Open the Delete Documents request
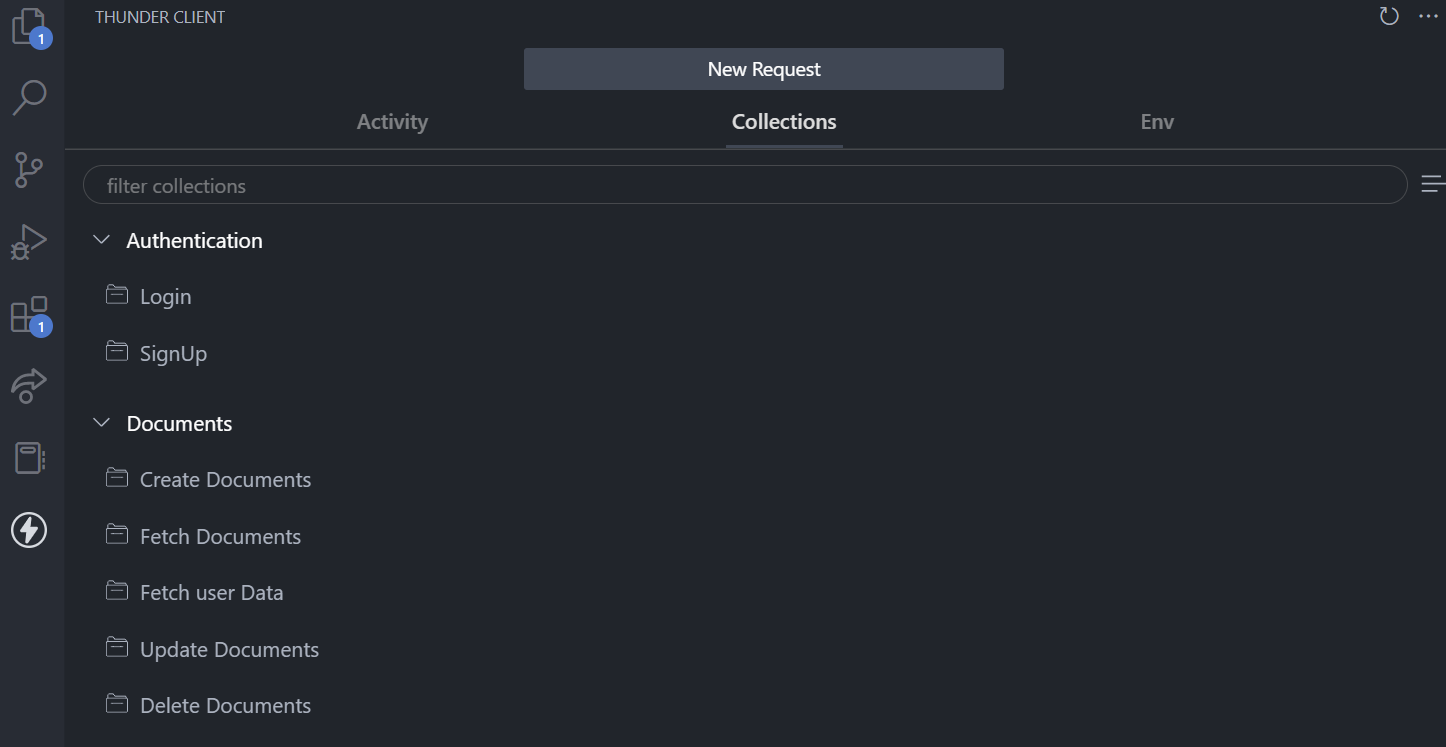 coord(225,706)
